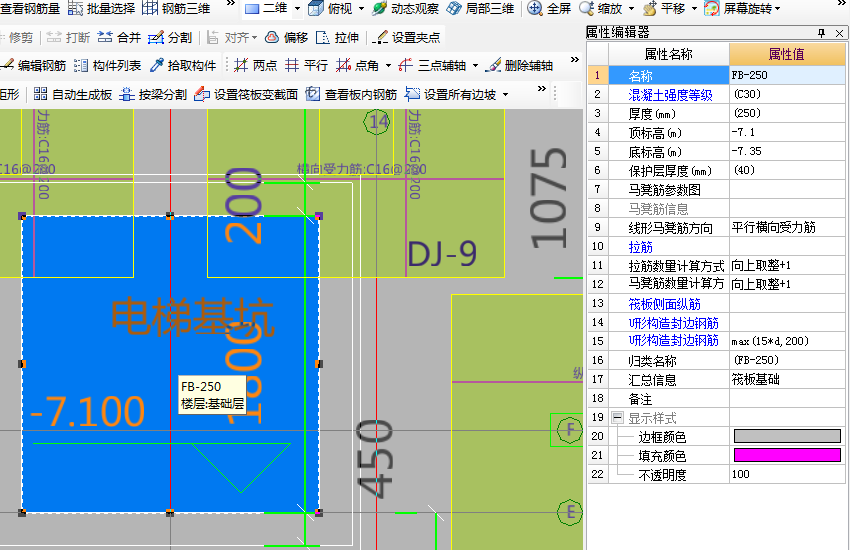
Task: Click the 属性值 column header
Action: coord(787,54)
